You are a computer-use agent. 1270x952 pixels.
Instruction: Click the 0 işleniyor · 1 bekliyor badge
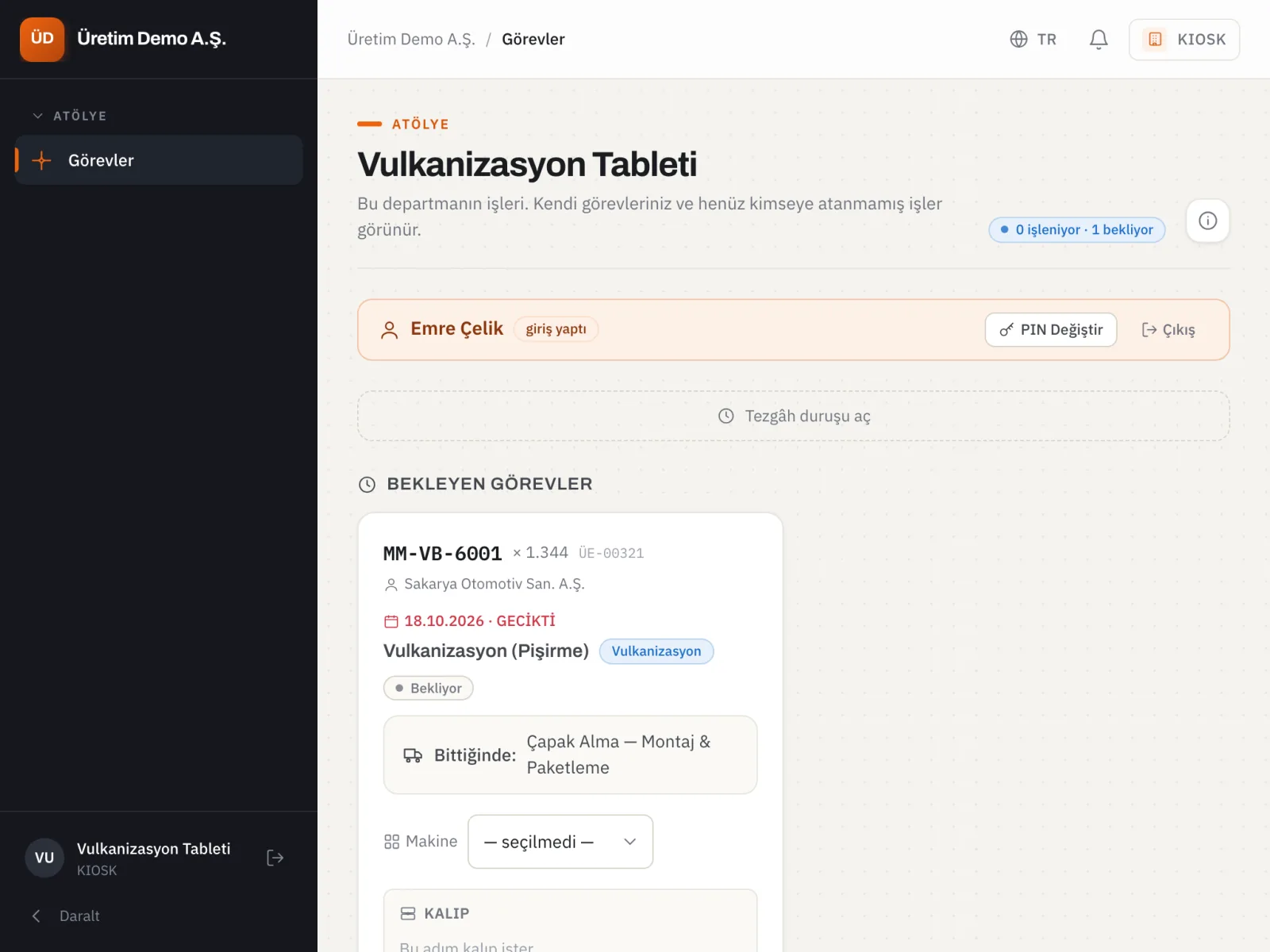pos(1076,229)
